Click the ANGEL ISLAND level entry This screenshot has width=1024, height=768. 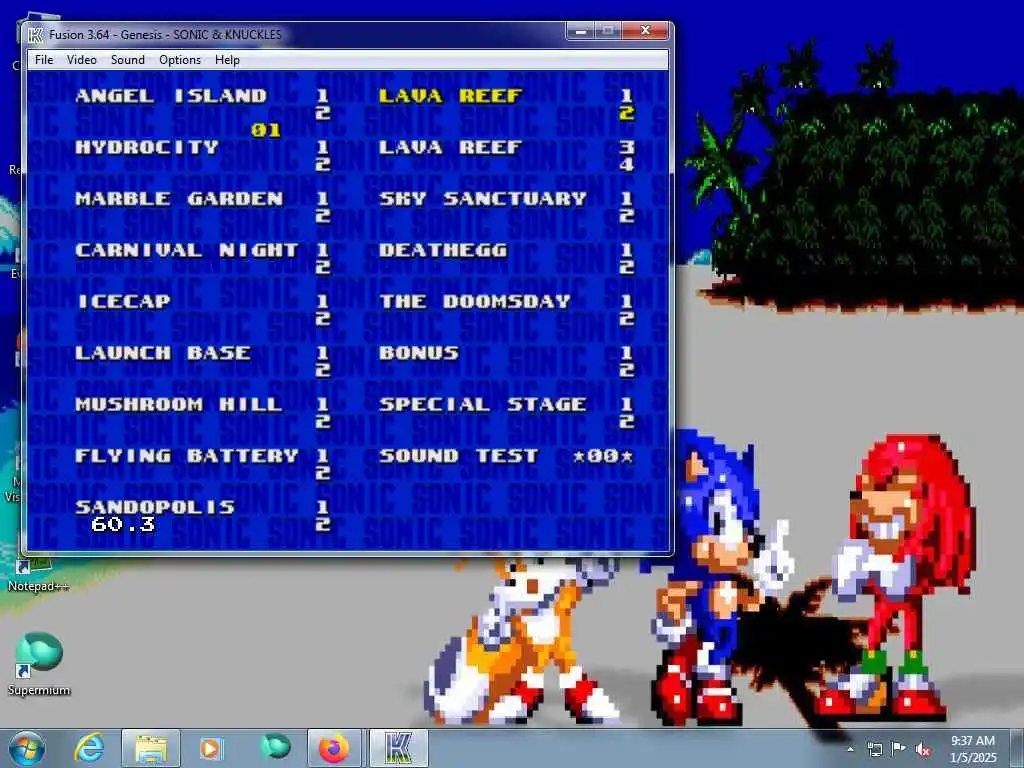pyautogui.click(x=171, y=96)
